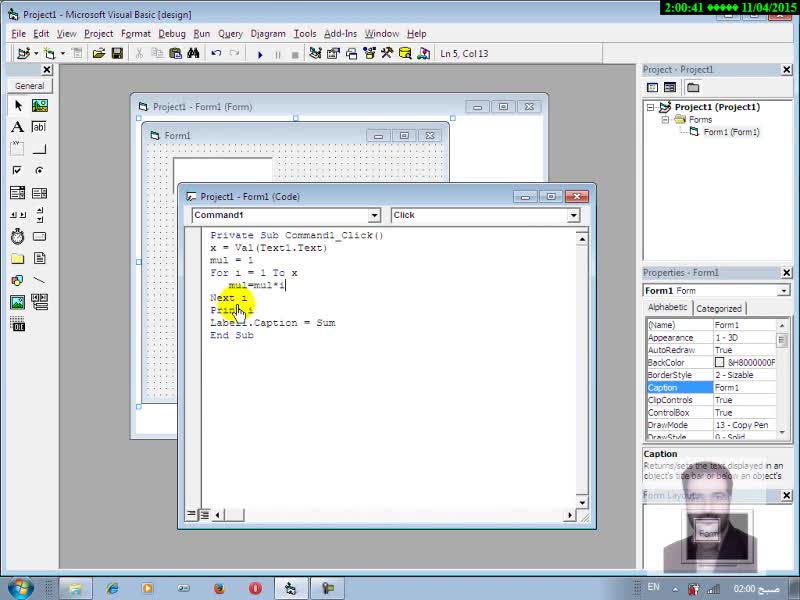Select the vertical scrollbar tool

pyautogui.click(x=39, y=214)
